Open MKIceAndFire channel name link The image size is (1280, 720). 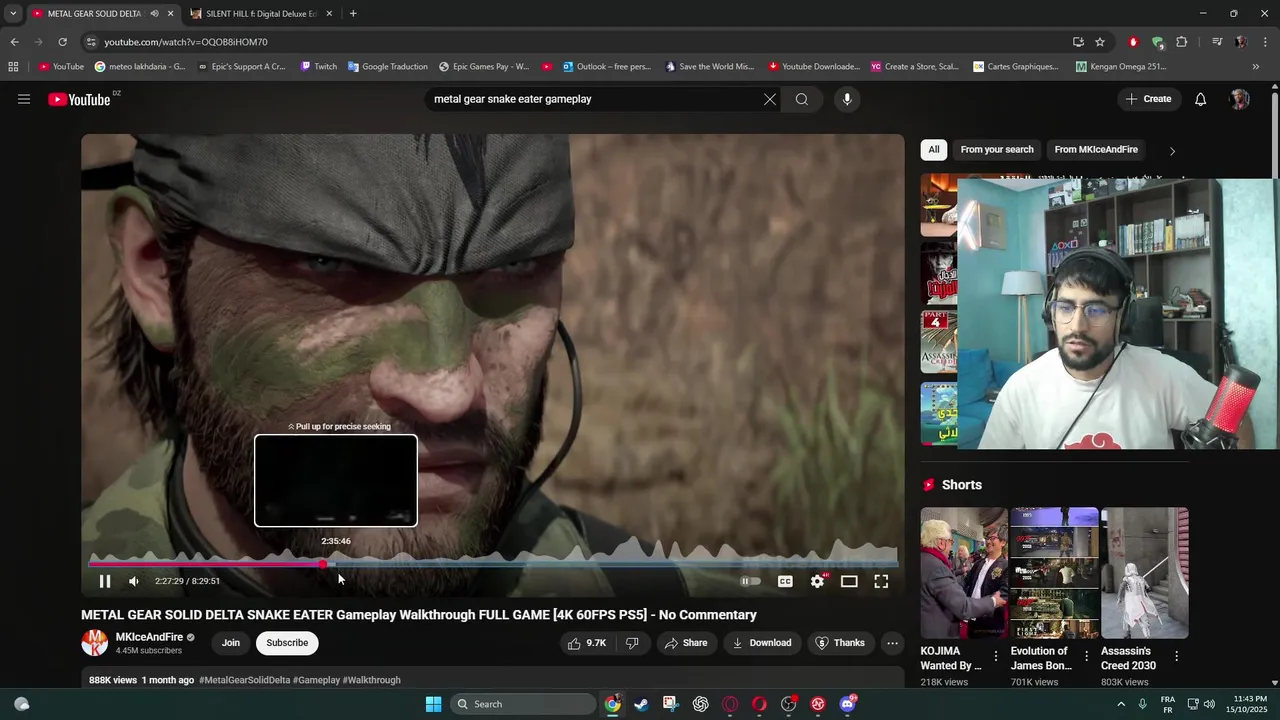[149, 637]
